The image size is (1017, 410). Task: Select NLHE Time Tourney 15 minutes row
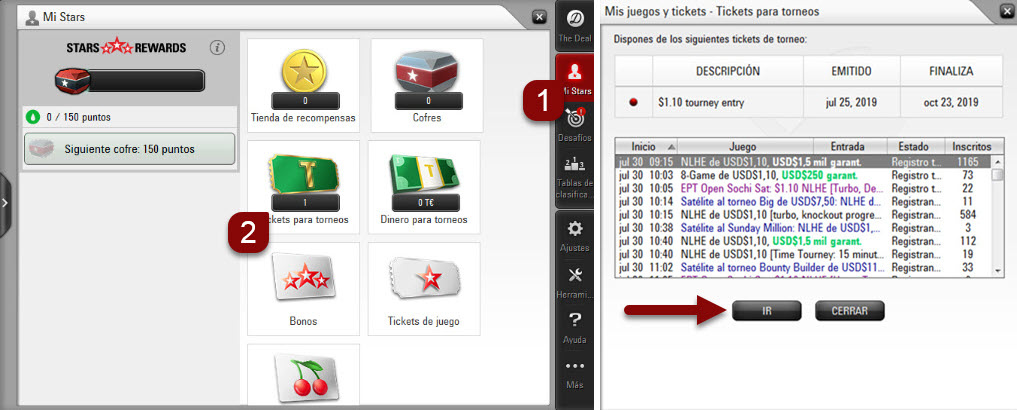pos(804,254)
